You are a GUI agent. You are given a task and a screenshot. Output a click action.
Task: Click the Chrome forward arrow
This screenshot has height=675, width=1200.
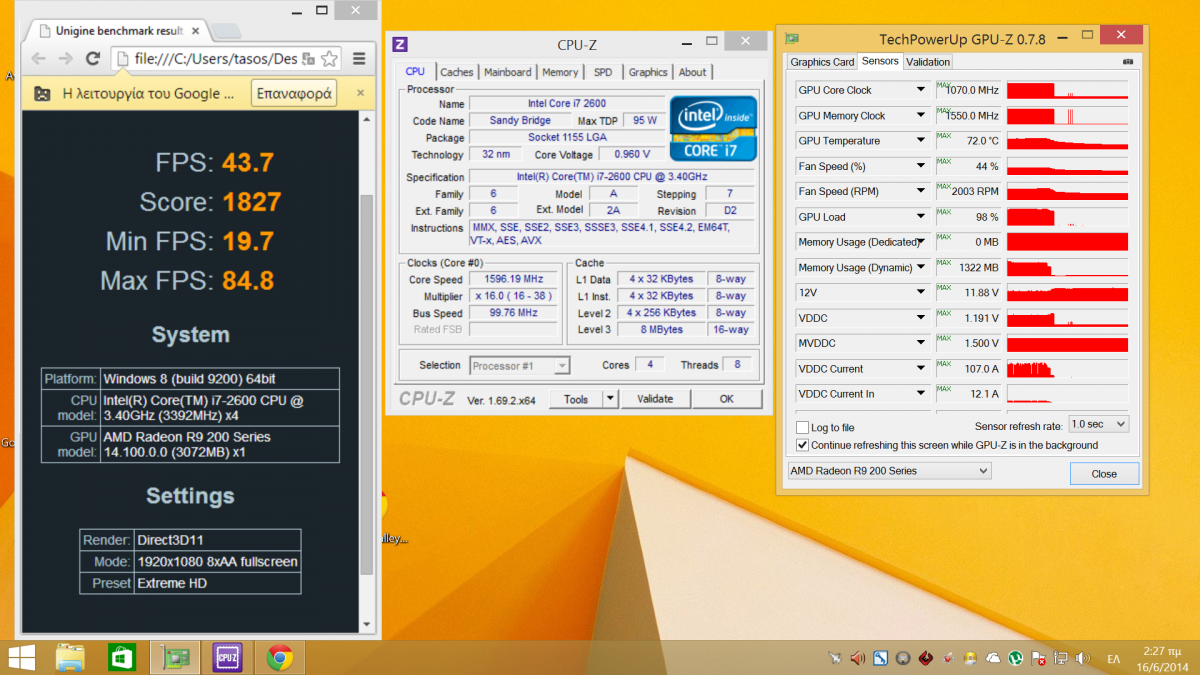66,58
